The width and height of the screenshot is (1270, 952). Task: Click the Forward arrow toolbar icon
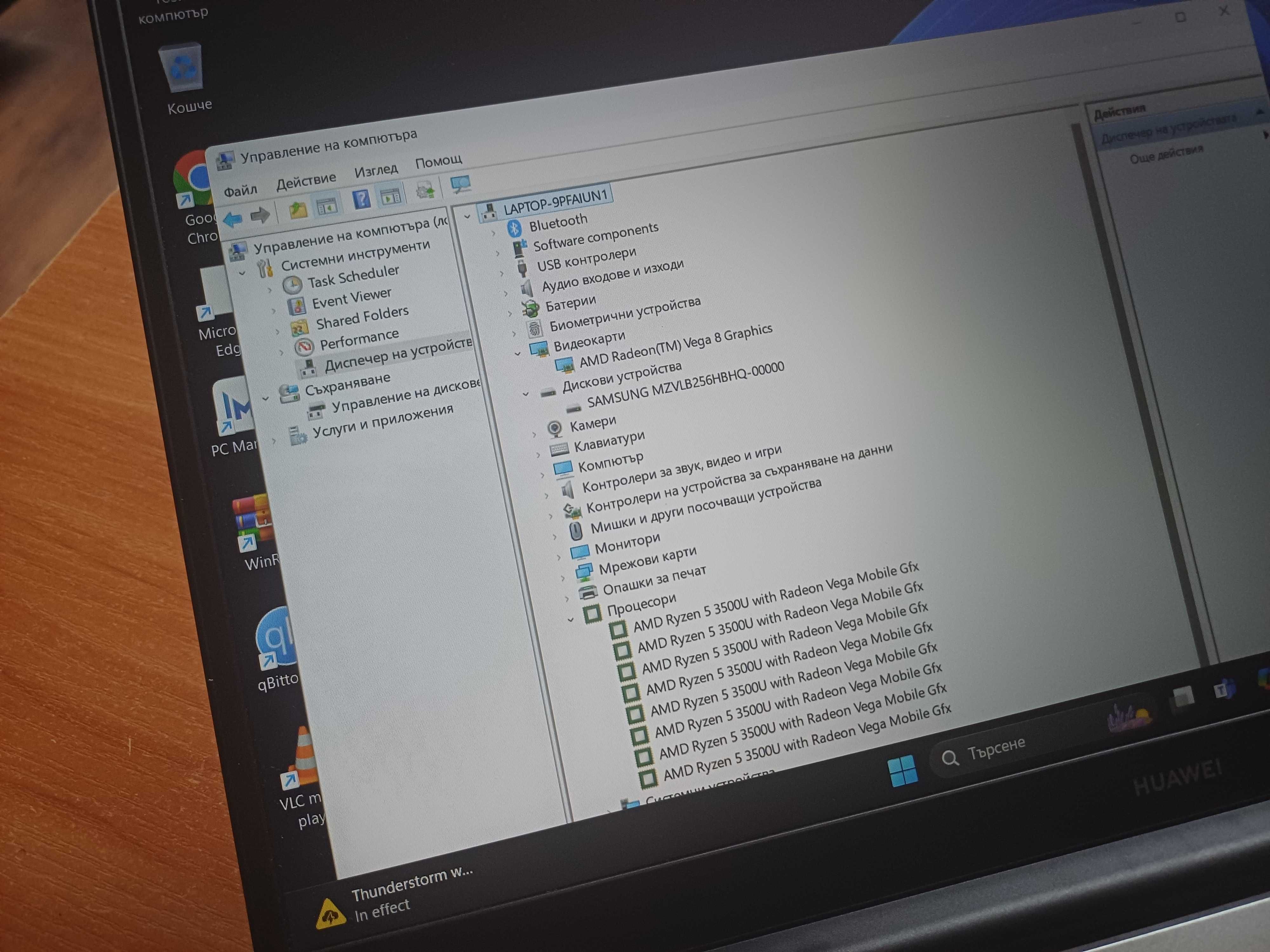260,215
